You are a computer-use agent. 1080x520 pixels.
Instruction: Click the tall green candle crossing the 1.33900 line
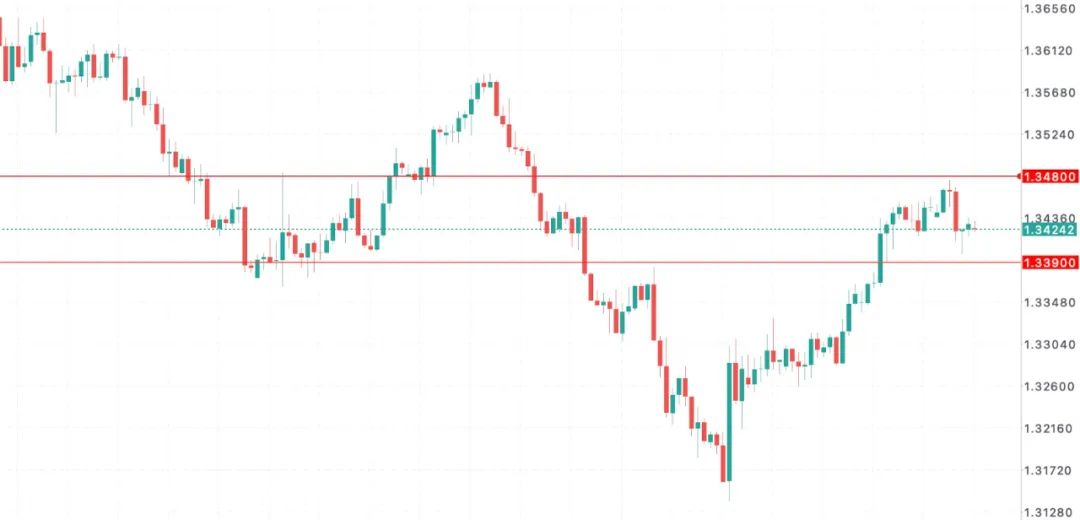click(881, 258)
